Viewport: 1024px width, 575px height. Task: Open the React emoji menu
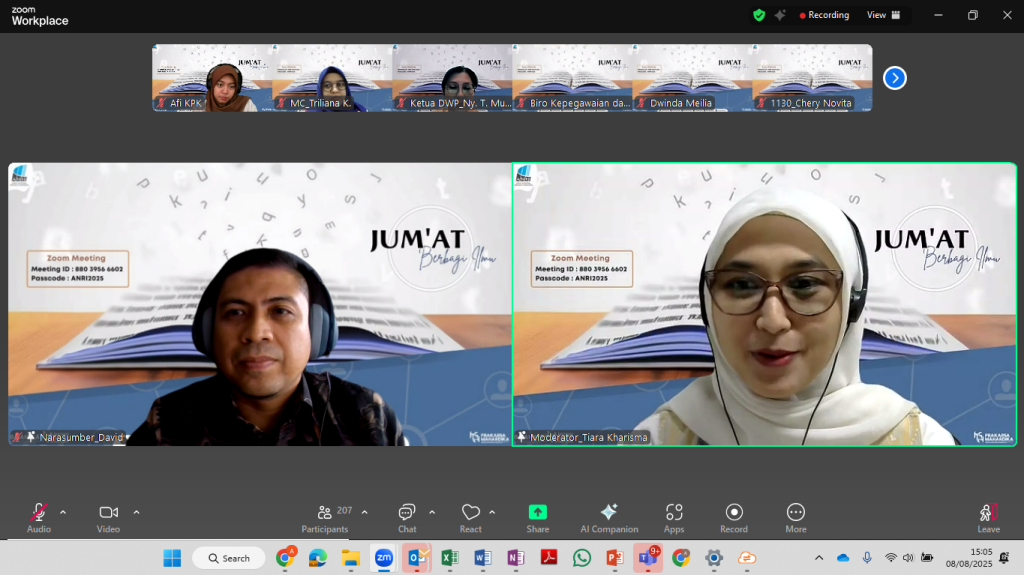[470, 517]
